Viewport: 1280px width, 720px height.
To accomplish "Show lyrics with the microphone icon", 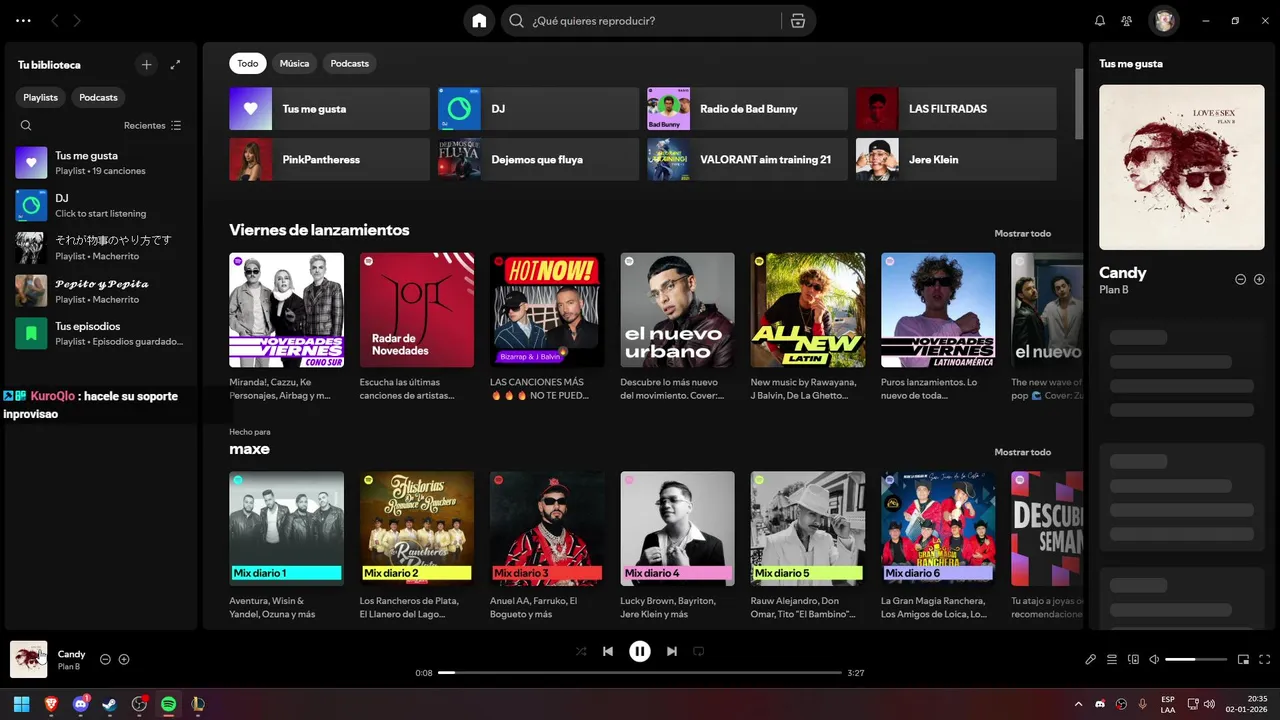I will click(1091, 659).
